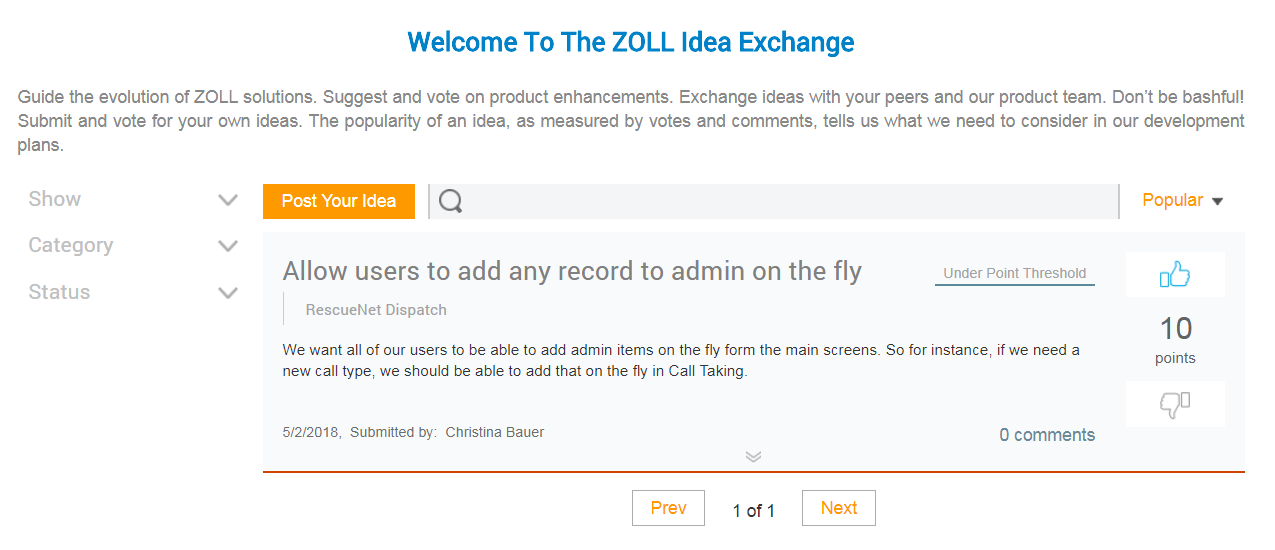Viewport: 1275px width, 550px height.
Task: Expand the Status filter chevron
Action: coord(228,293)
